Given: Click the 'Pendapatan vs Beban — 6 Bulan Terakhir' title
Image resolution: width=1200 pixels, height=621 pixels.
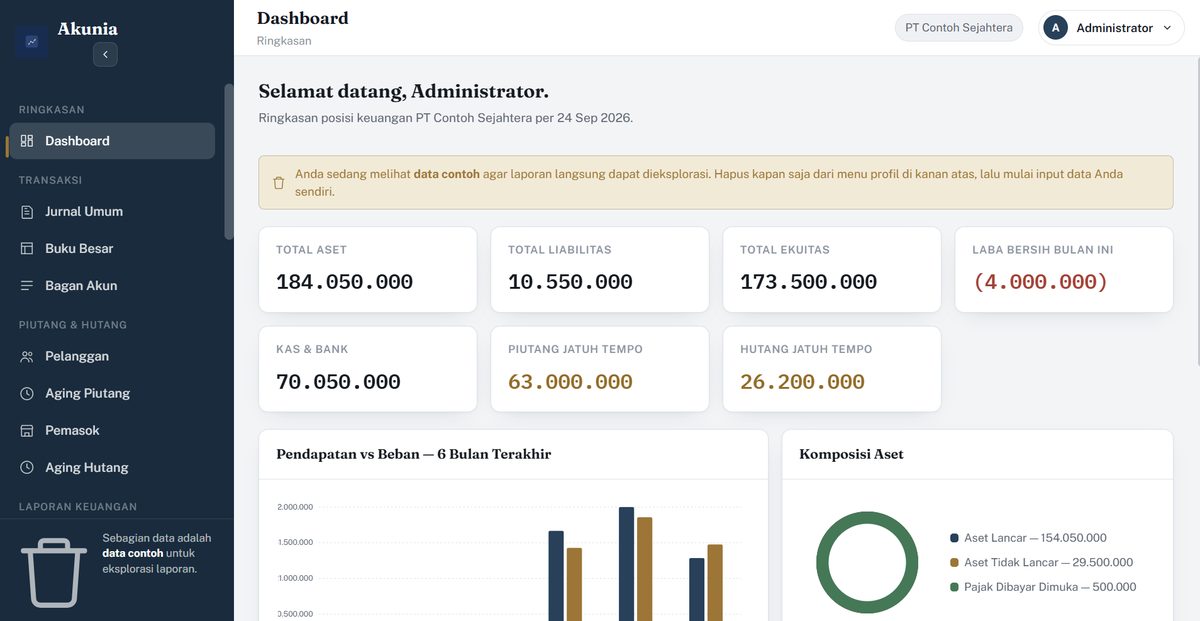Looking at the screenshot, I should 413,454.
